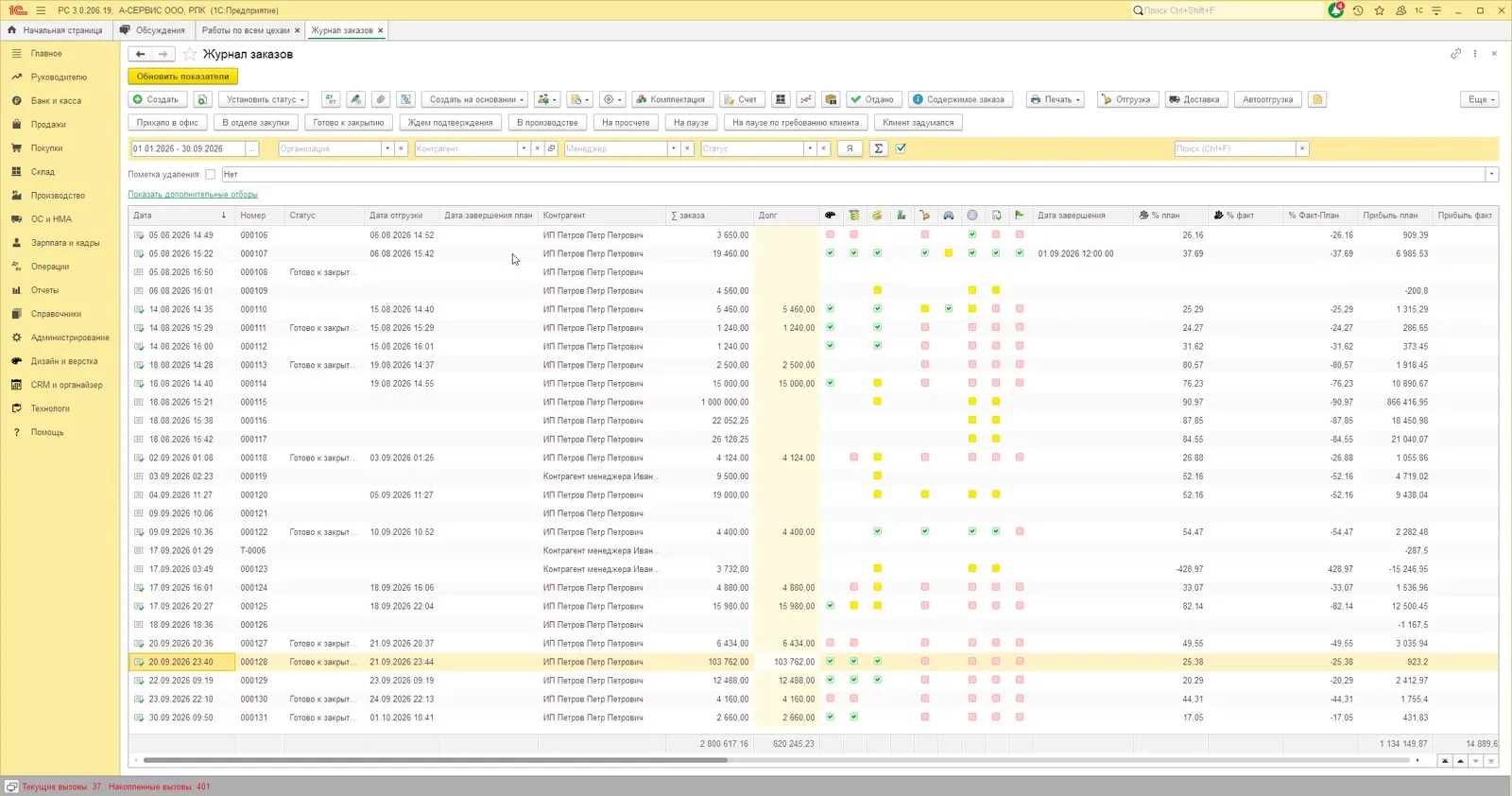Viewport: 1512px width, 796px height.
Task: Open the Печать dropdown
Action: click(x=1055, y=99)
